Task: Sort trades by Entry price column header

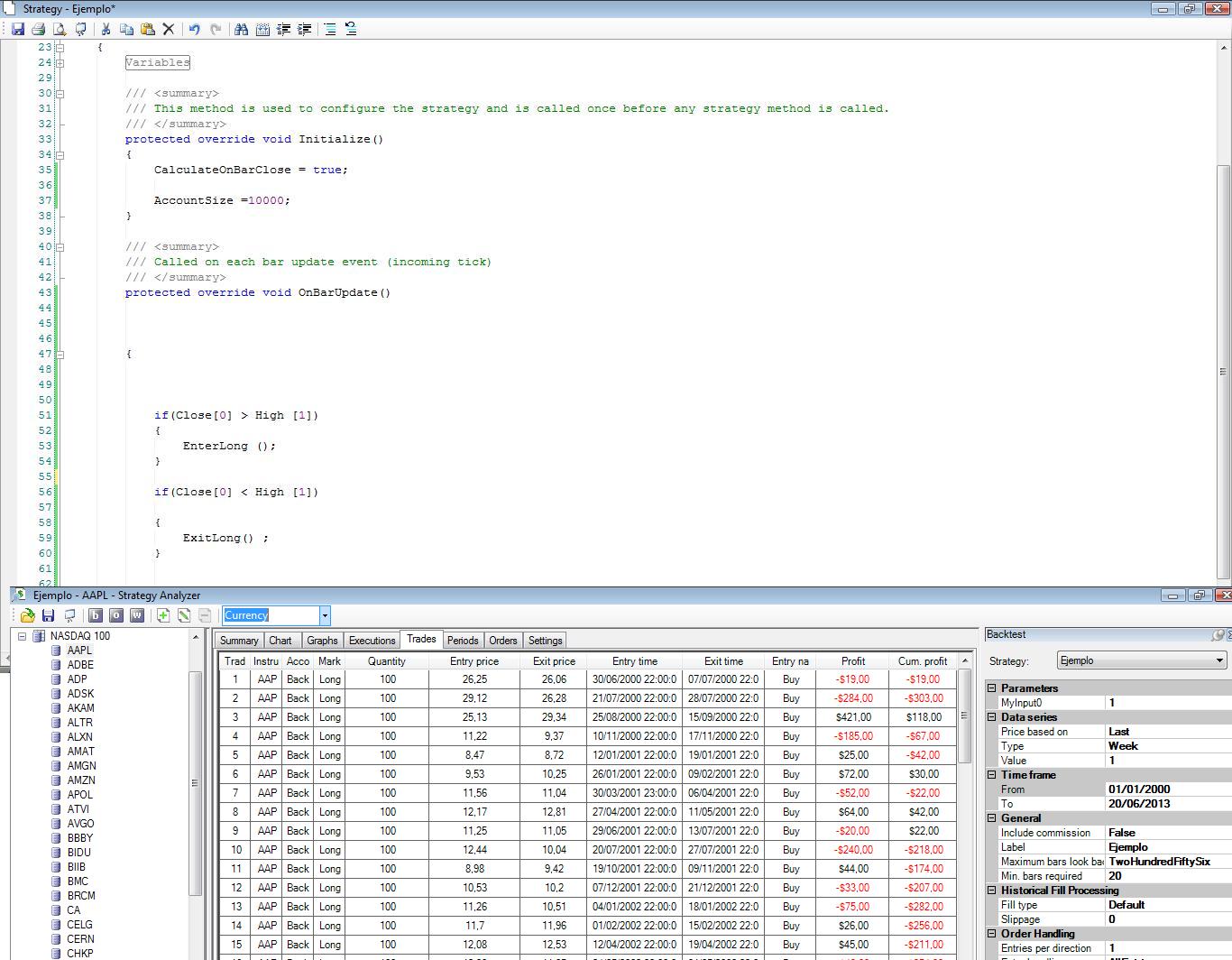Action: (474, 661)
